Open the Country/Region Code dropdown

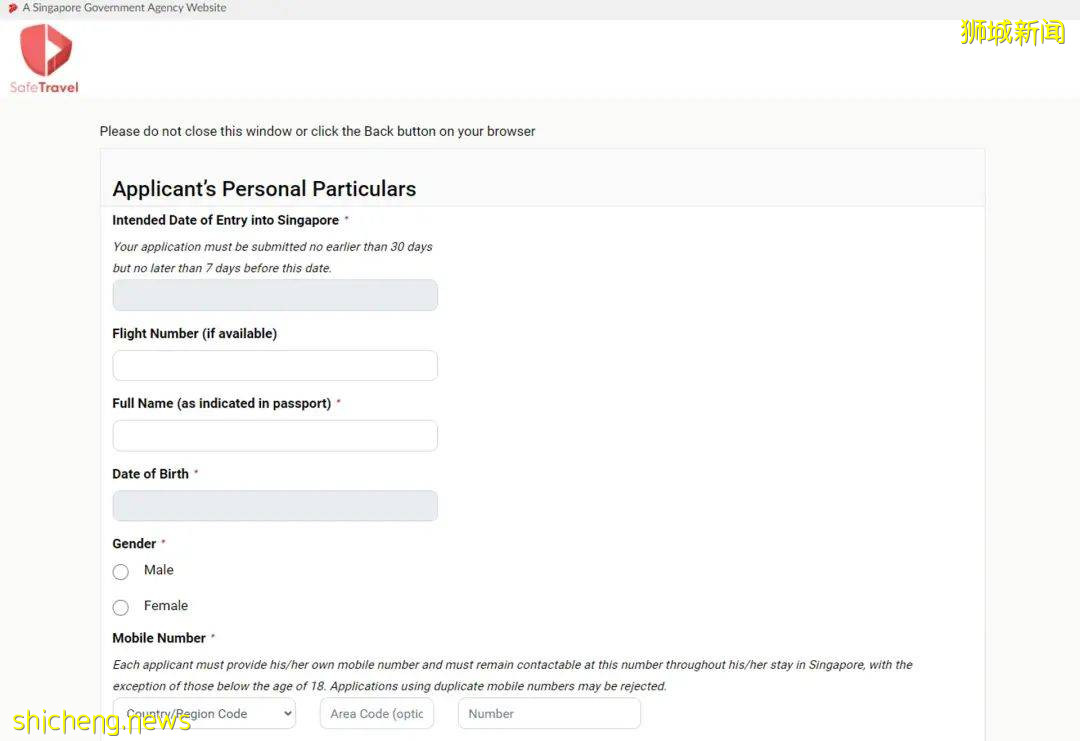(x=204, y=713)
